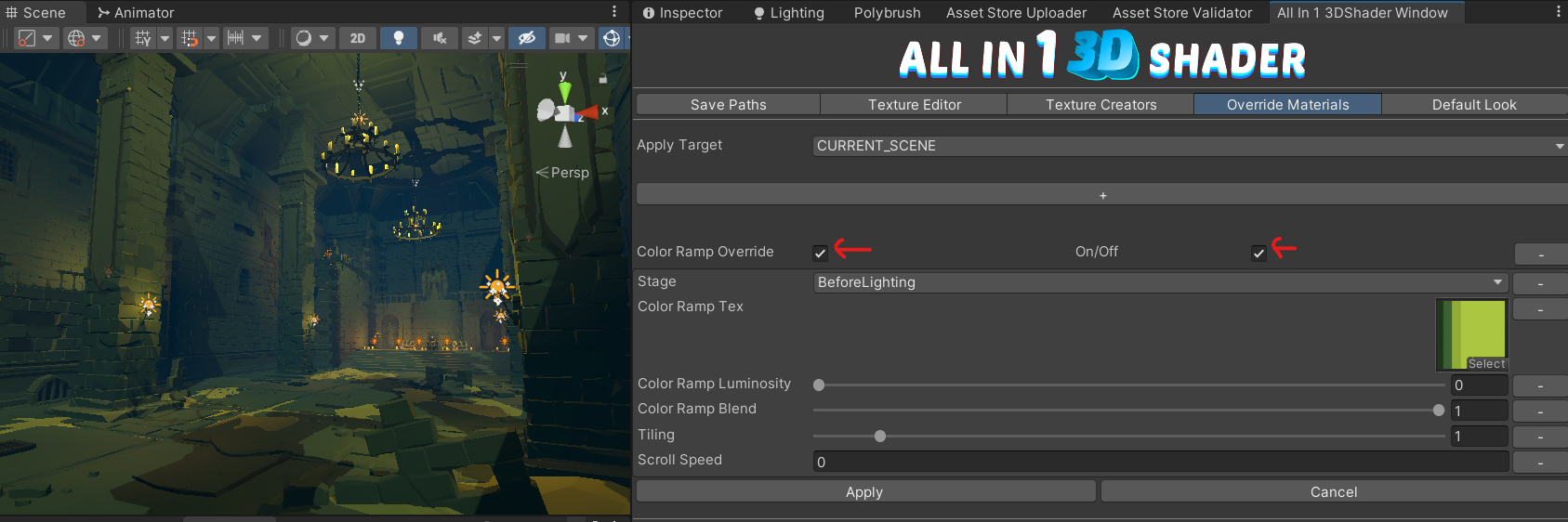Open the global/local rotation dropdown arrow
The image size is (1568, 522).
97,38
